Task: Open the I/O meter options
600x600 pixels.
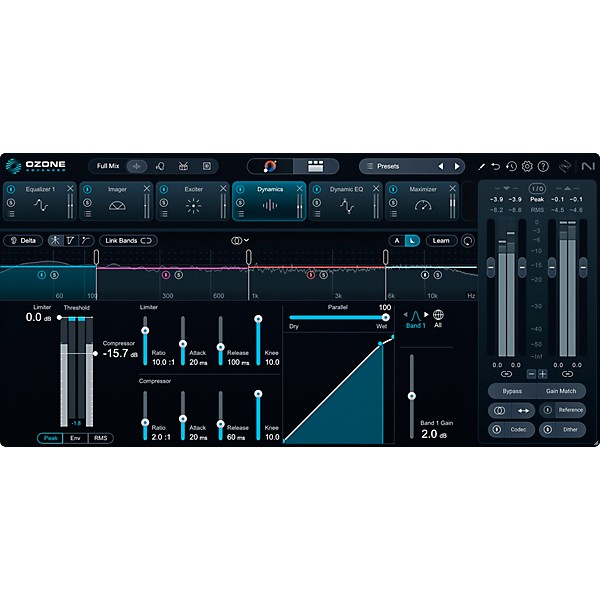Action: coord(537,189)
